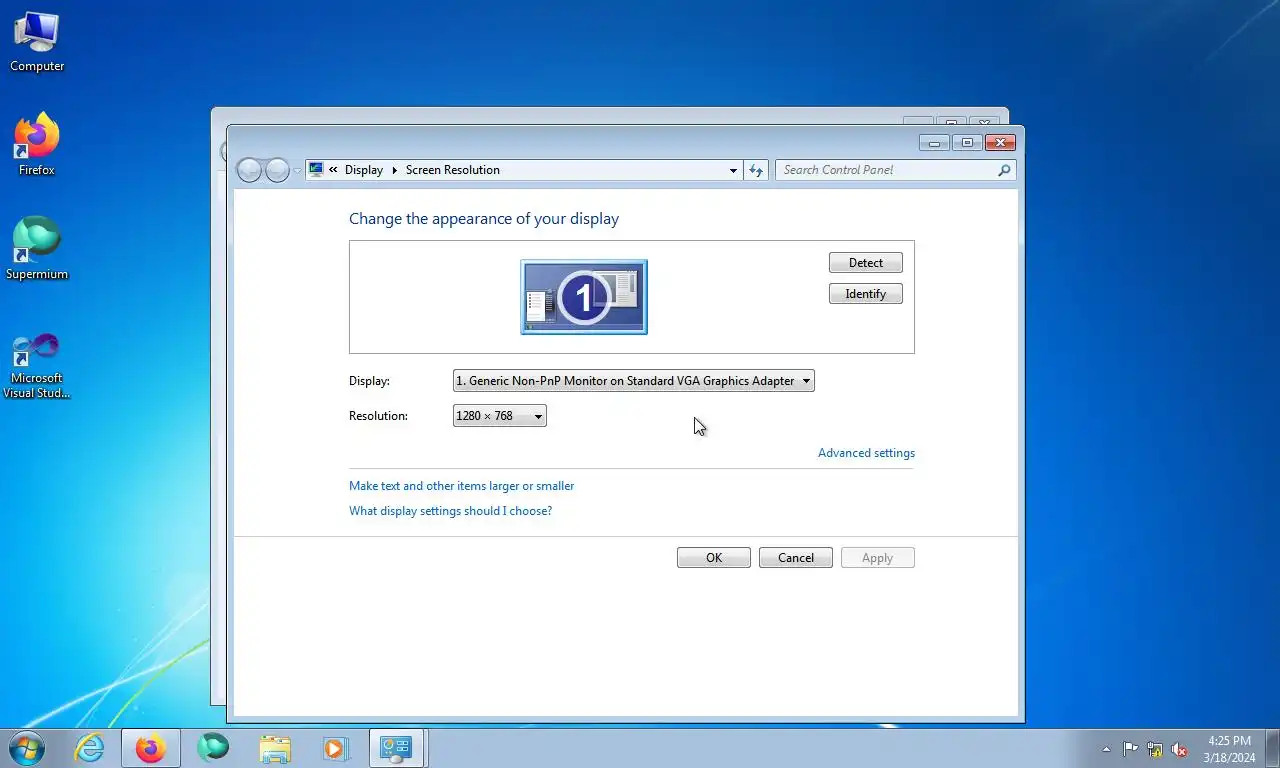Open the Display monitor dropdown
The width and height of the screenshot is (1280, 768).
pos(634,381)
